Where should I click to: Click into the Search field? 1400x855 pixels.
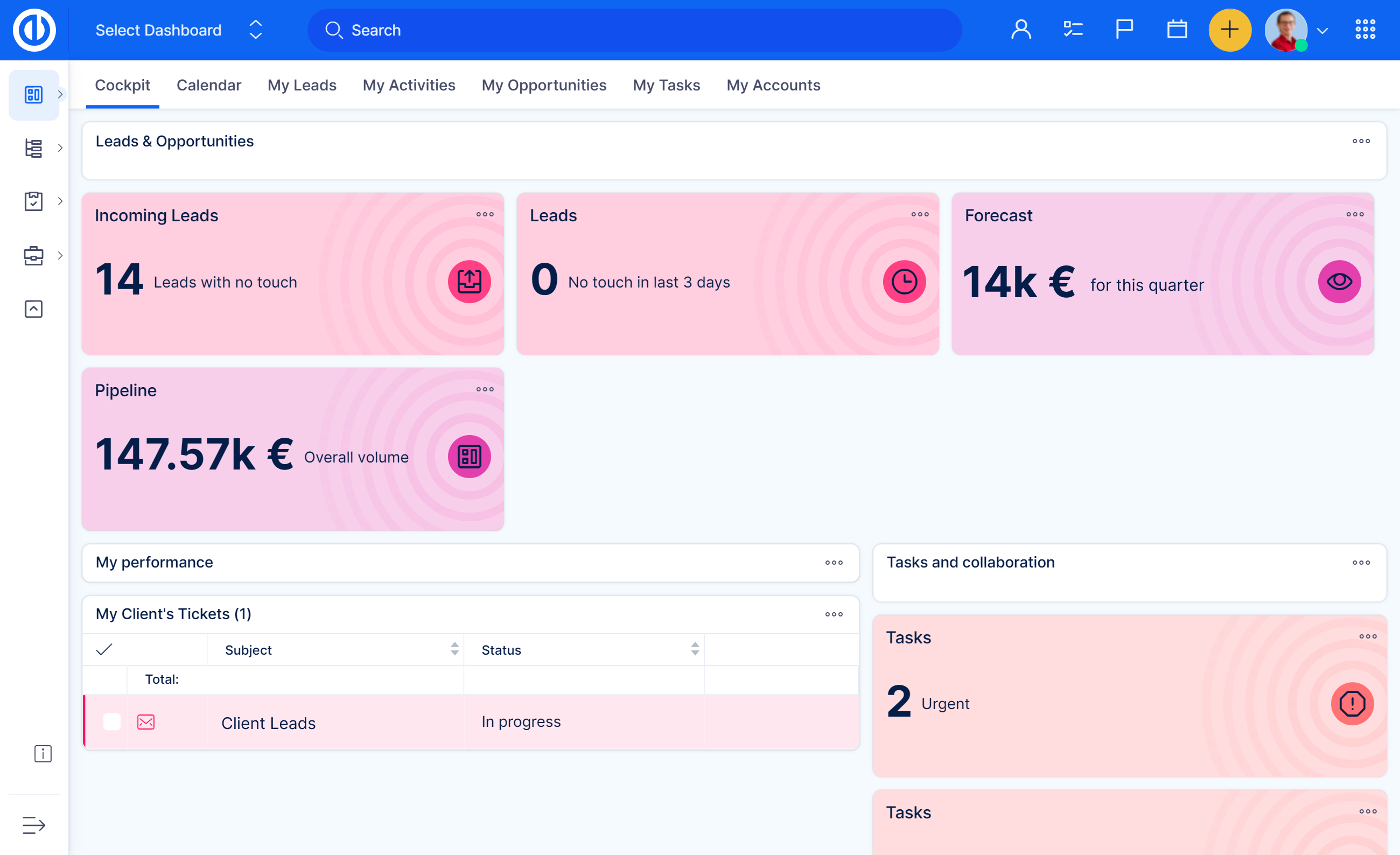point(634,30)
